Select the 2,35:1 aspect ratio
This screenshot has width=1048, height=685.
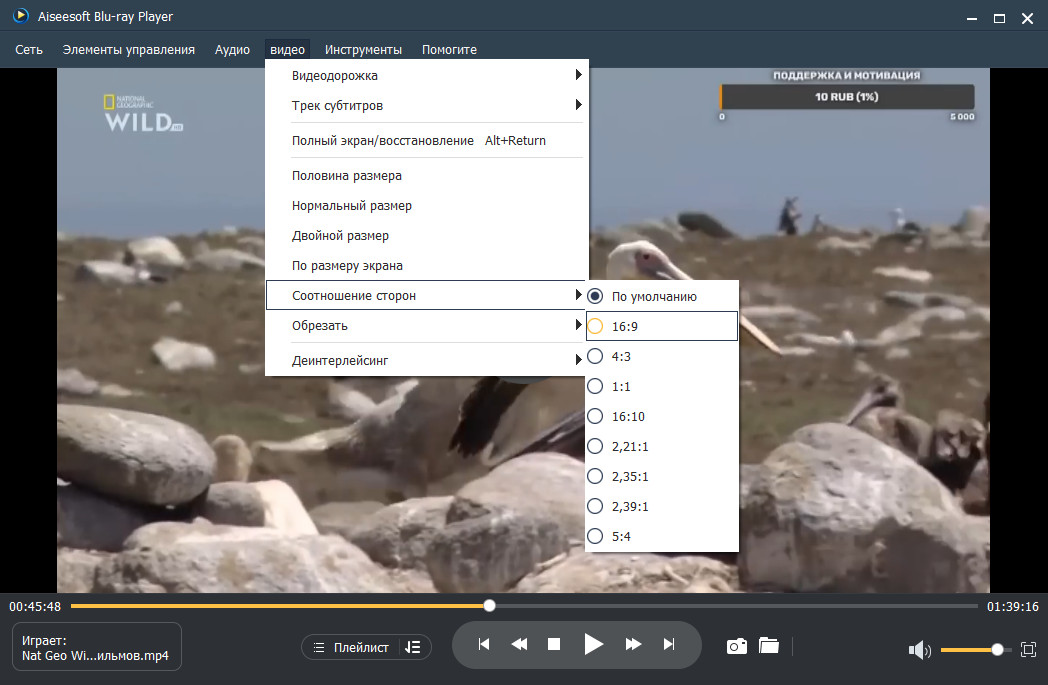coord(662,476)
